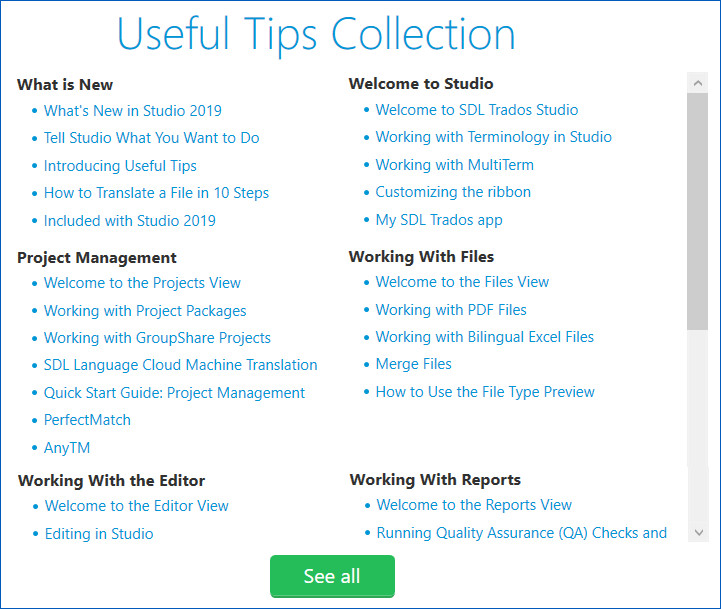Select Working with Terminology in Studio
This screenshot has width=721, height=609.
coord(493,137)
